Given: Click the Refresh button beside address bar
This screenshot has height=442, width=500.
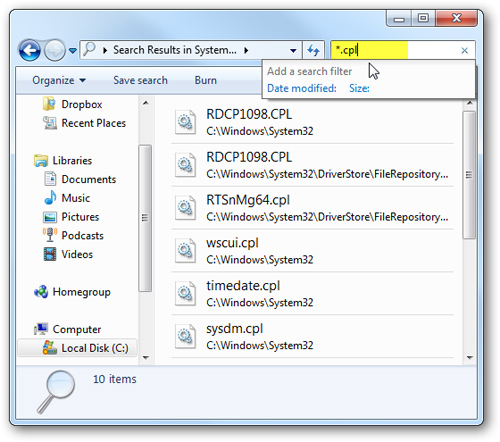Looking at the screenshot, I should click(x=313, y=51).
